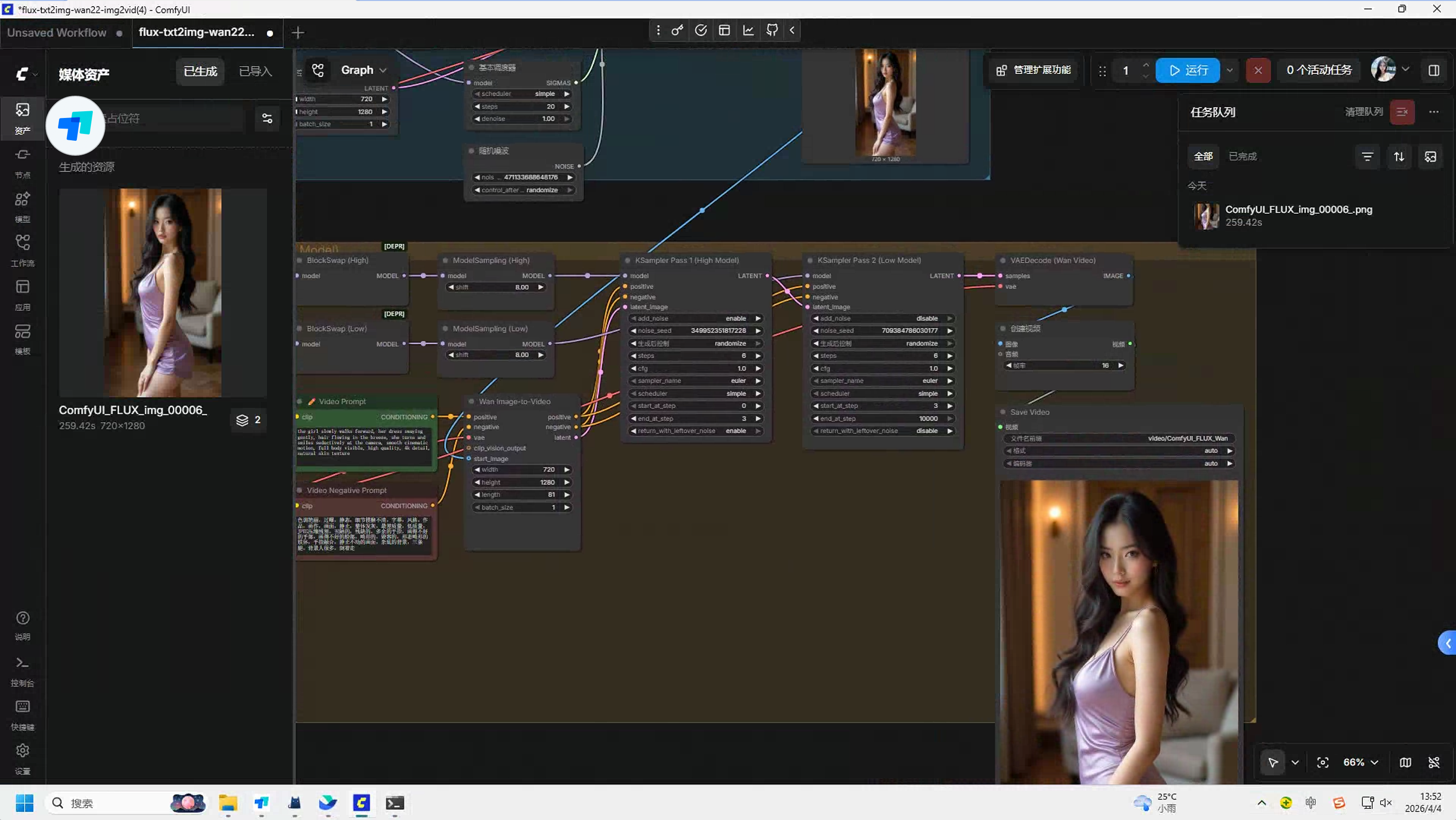Open the dropdown arrow beside 运行 button
The width and height of the screenshot is (1456, 820).
[x=1230, y=70]
